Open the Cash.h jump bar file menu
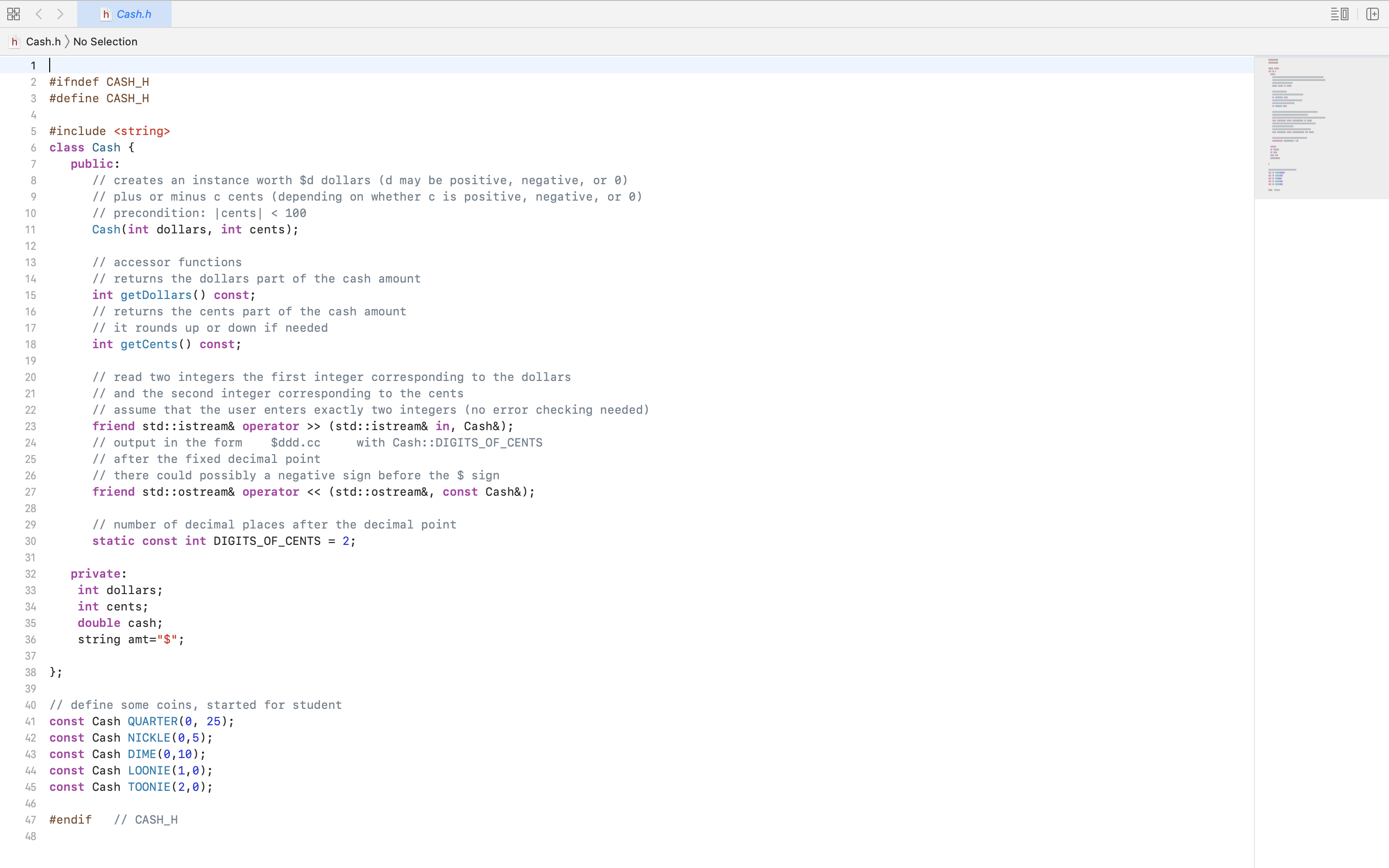The height and width of the screenshot is (868, 1389). pyautogui.click(x=43, y=41)
